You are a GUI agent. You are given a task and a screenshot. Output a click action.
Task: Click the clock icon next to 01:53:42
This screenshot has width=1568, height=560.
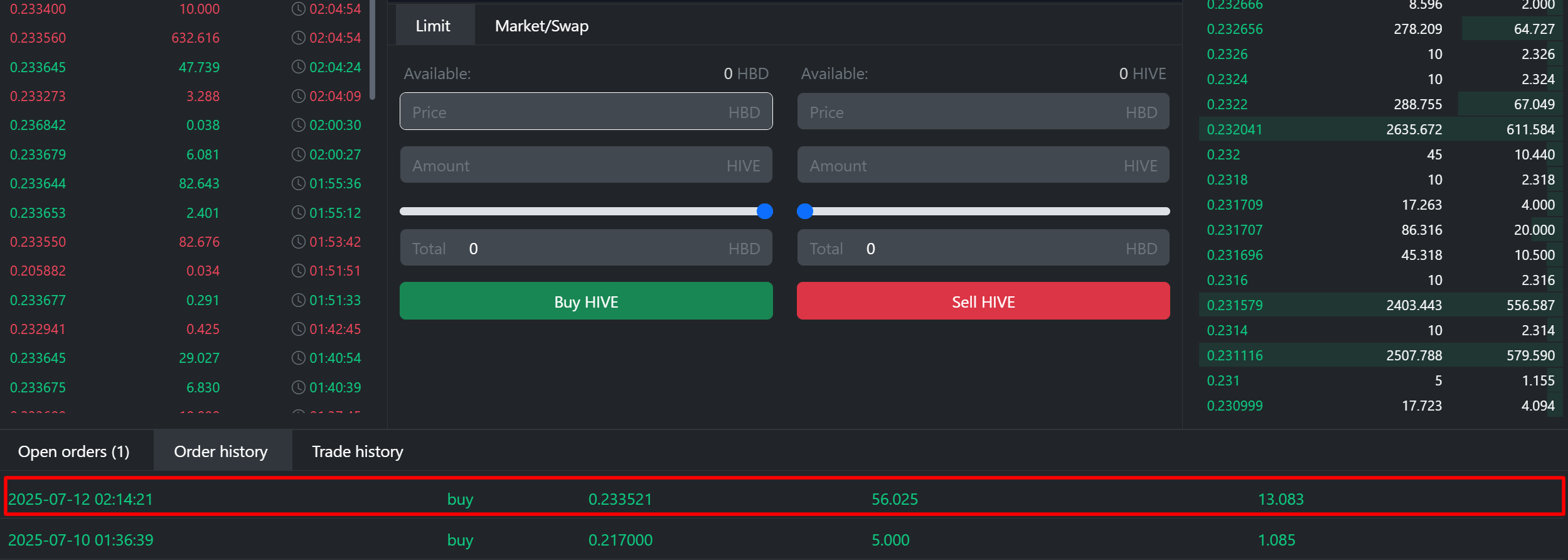pos(299,242)
